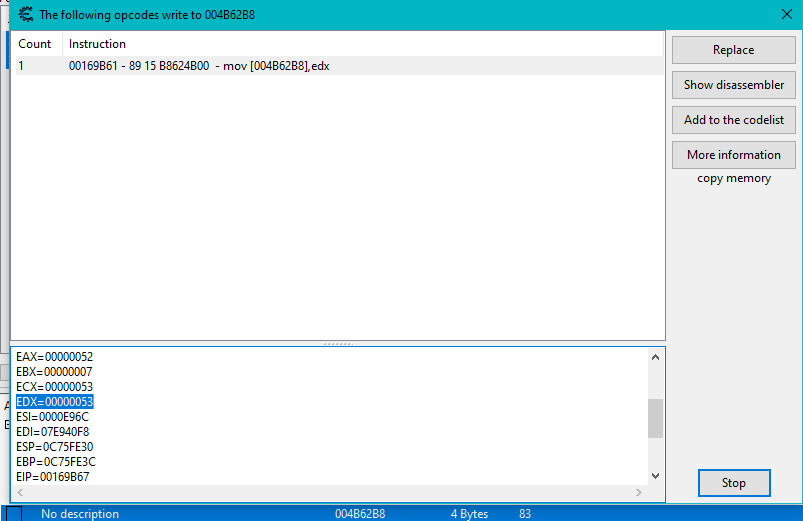Click the Replace button
Viewport: 803px width, 521px height.
733,50
